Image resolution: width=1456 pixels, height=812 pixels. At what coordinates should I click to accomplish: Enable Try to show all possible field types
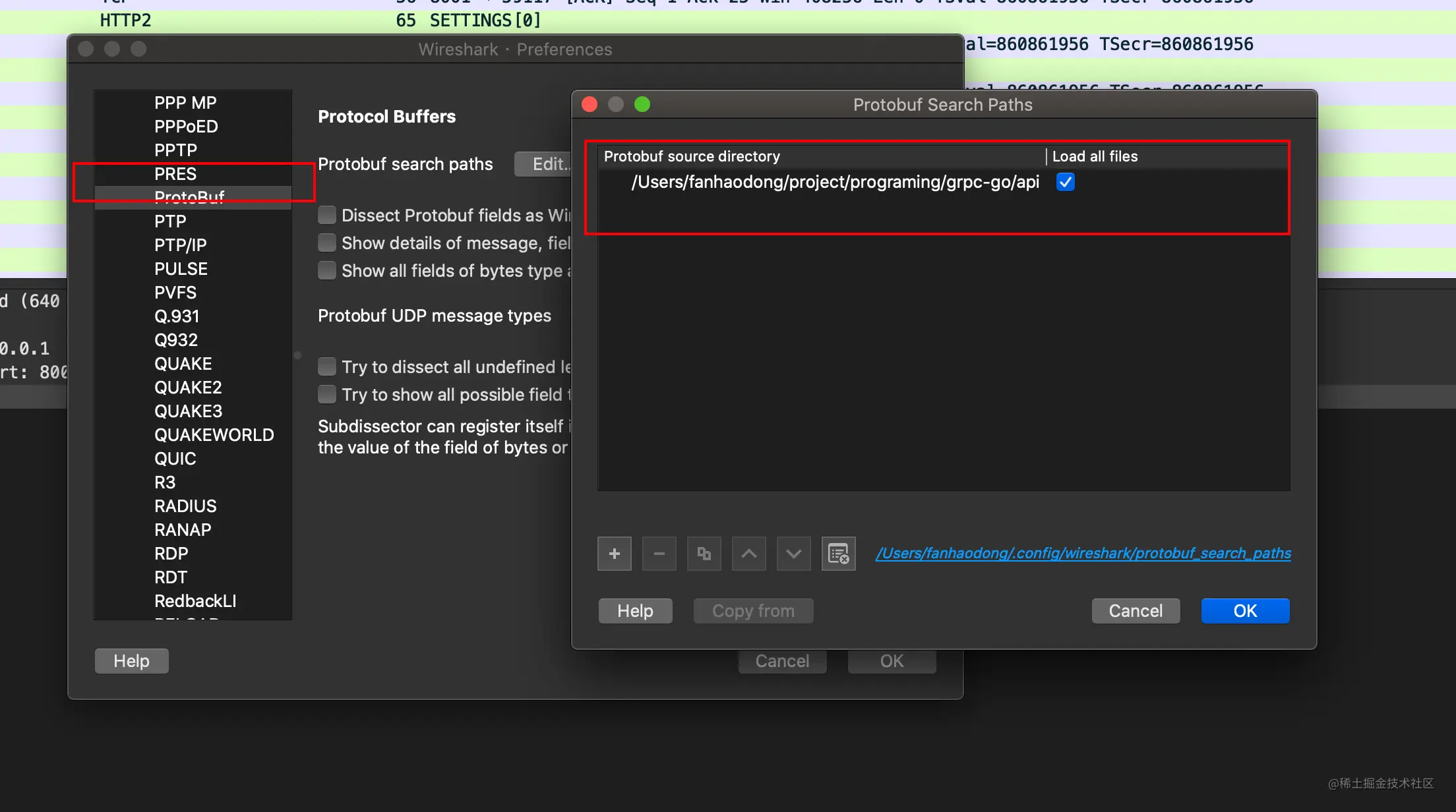[x=326, y=395]
